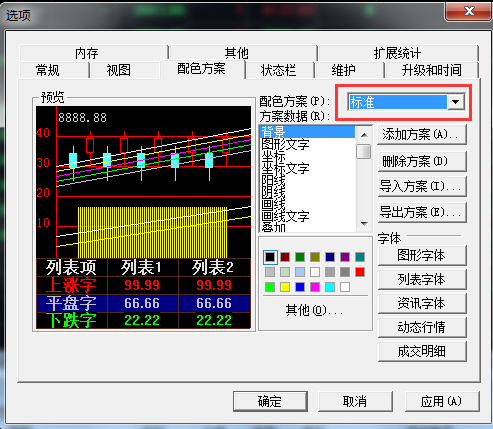Pick the bright red swatch
This screenshot has width=493, height=429.
point(360,272)
